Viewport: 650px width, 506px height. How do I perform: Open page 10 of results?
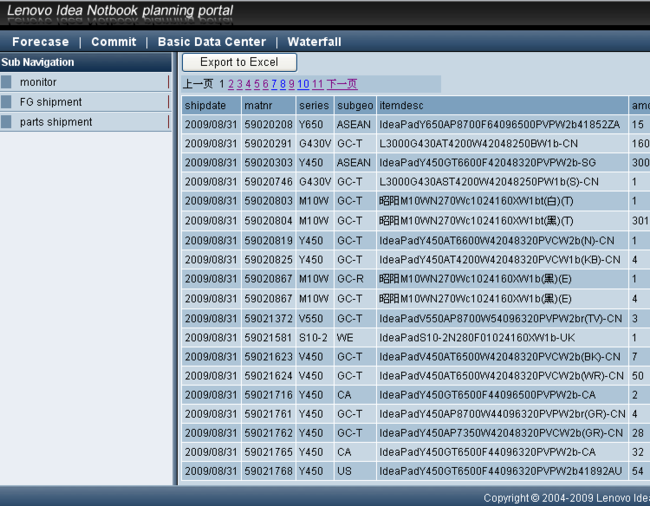pos(303,84)
